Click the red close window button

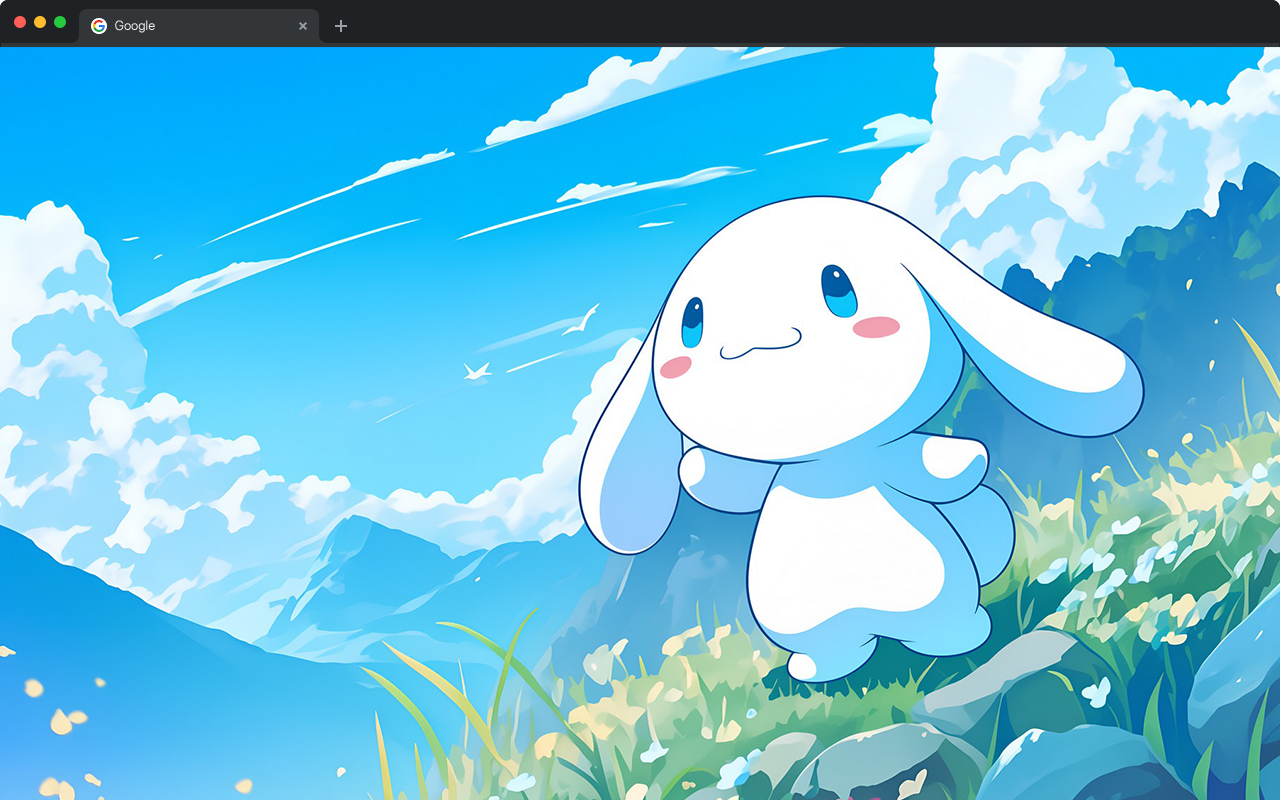click(20, 22)
